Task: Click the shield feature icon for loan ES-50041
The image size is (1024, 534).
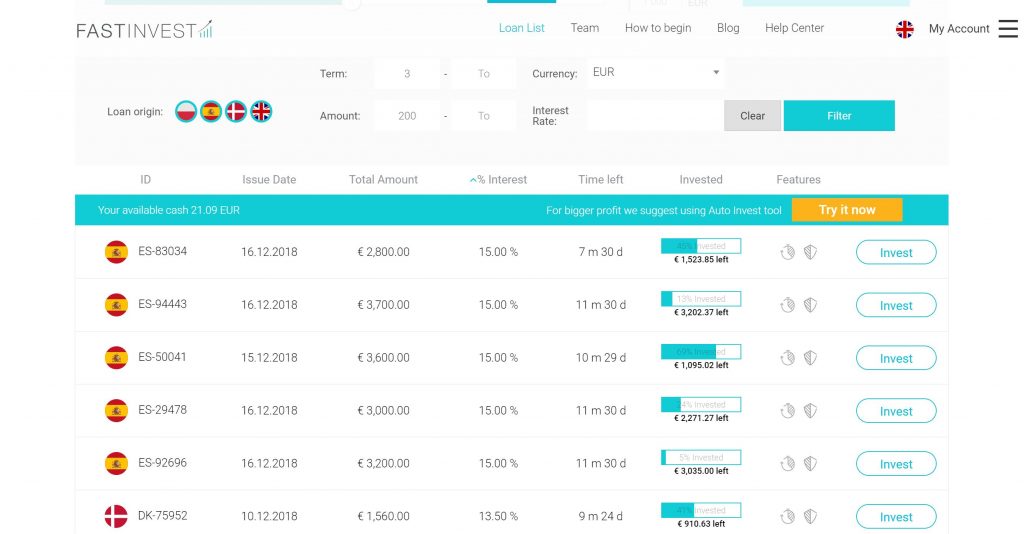Action: click(810, 358)
